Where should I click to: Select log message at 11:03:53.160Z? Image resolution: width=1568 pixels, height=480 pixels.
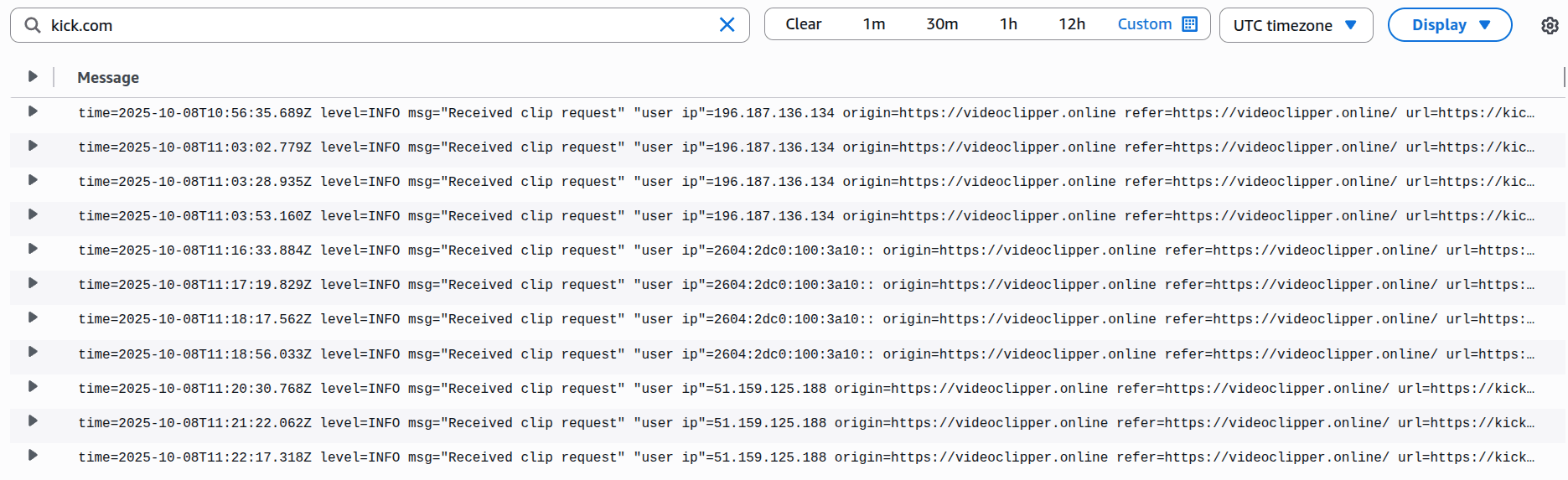[x=806, y=216]
